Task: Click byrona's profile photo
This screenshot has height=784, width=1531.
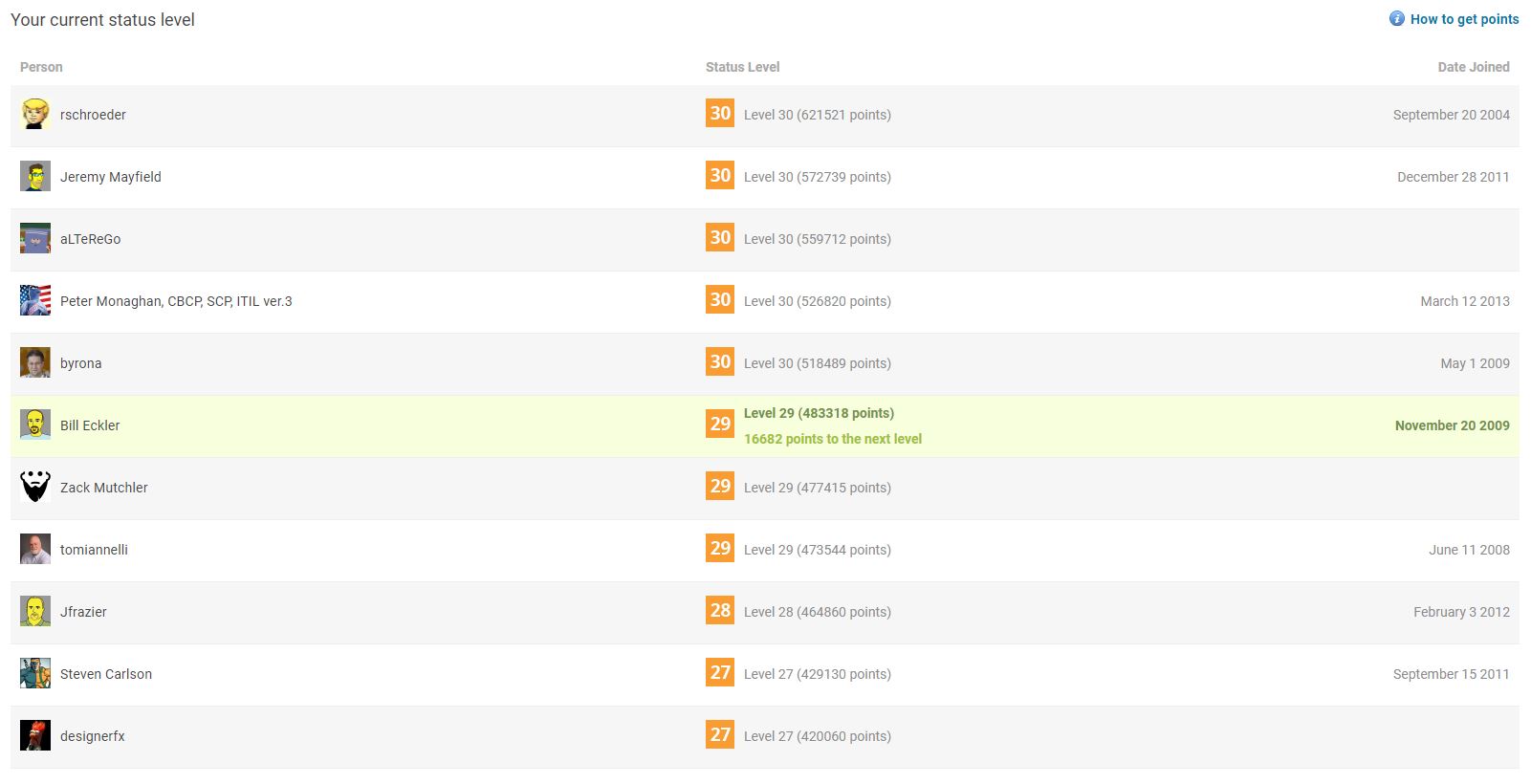Action: click(x=35, y=362)
